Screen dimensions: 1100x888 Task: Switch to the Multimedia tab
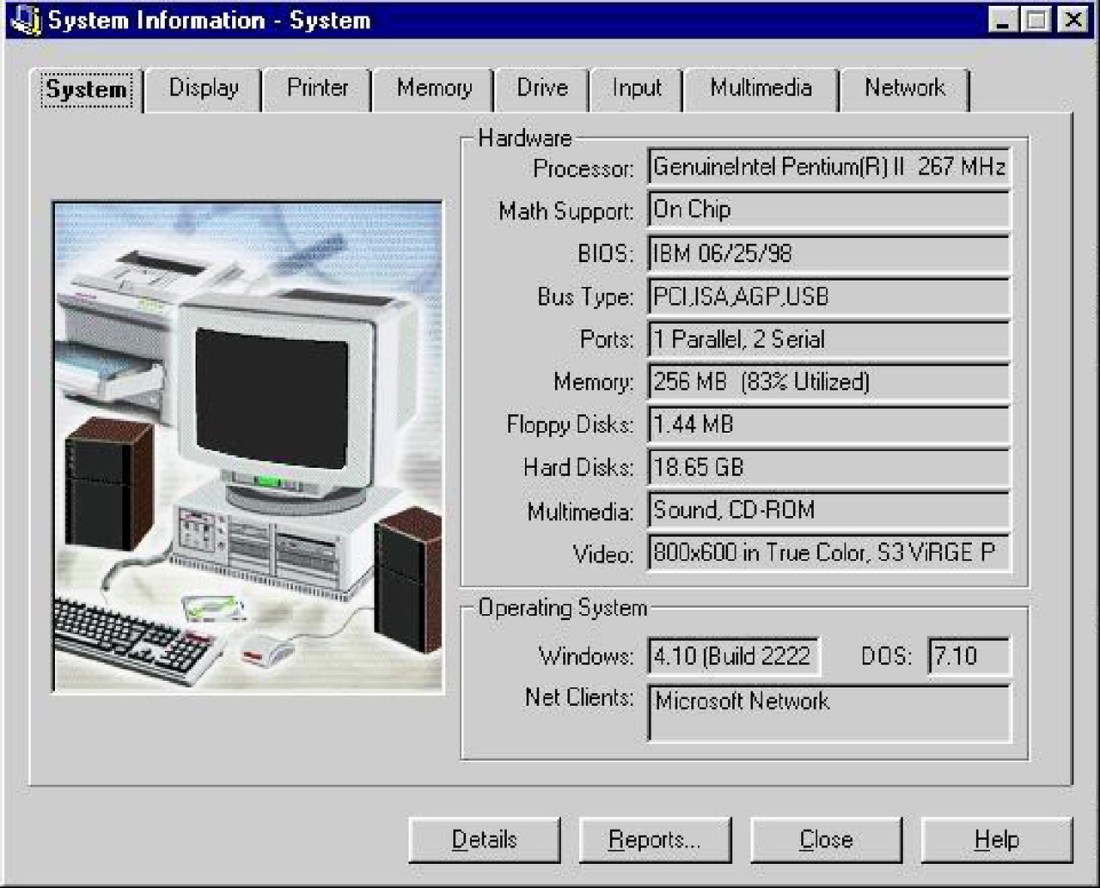tap(760, 89)
